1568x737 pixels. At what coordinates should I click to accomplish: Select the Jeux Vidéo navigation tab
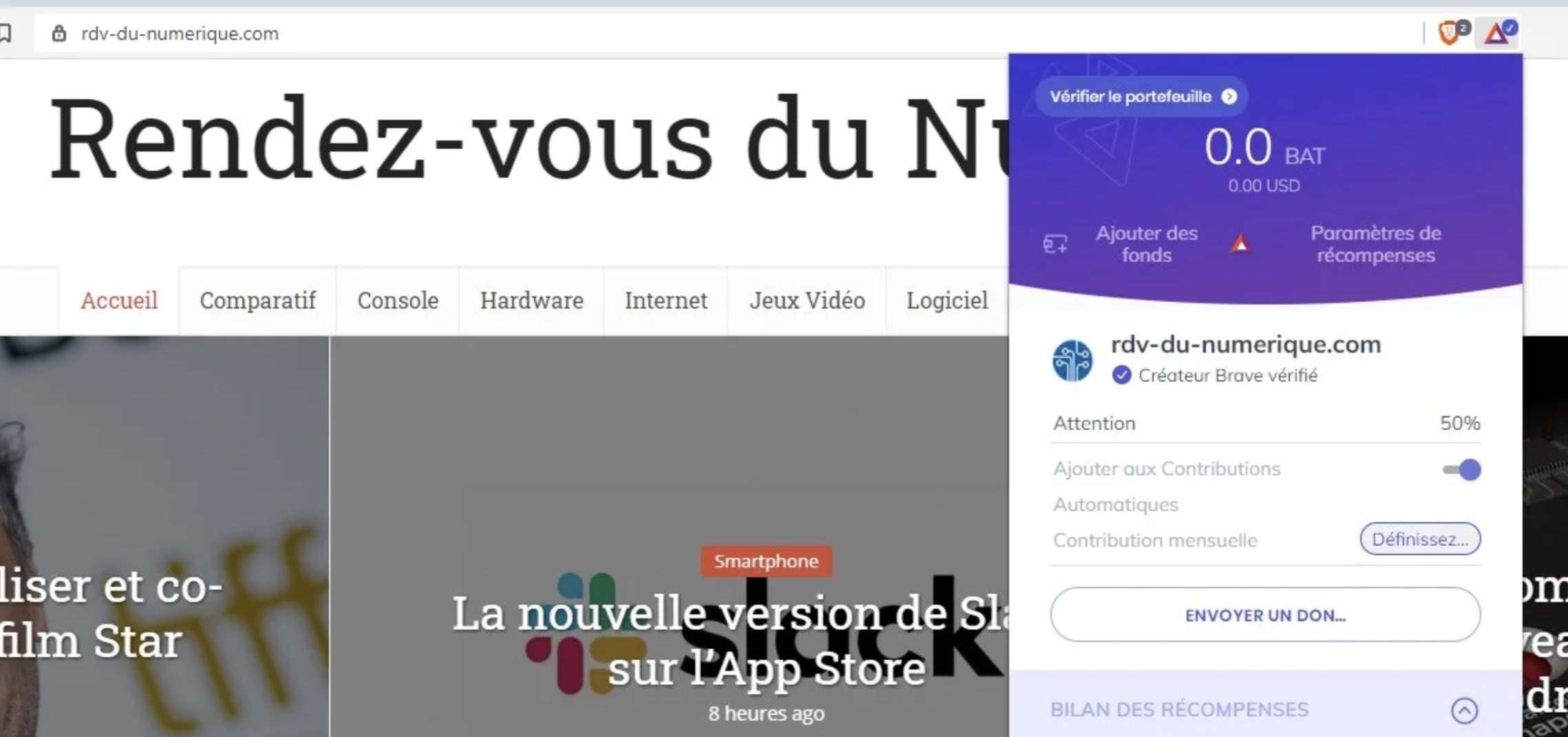(807, 300)
